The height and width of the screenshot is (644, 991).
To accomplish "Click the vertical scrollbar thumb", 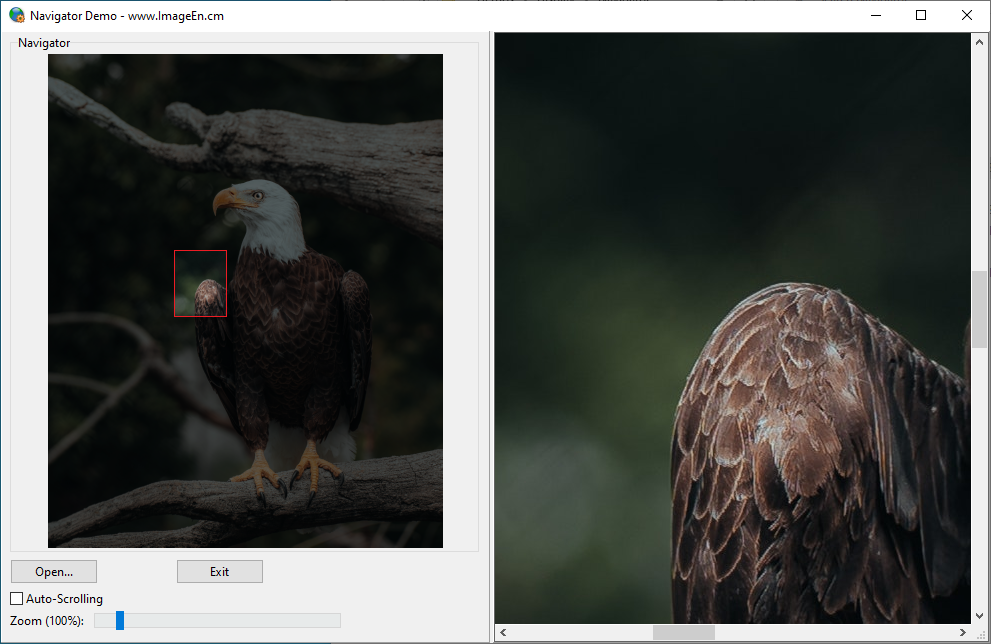I will tap(979, 309).
